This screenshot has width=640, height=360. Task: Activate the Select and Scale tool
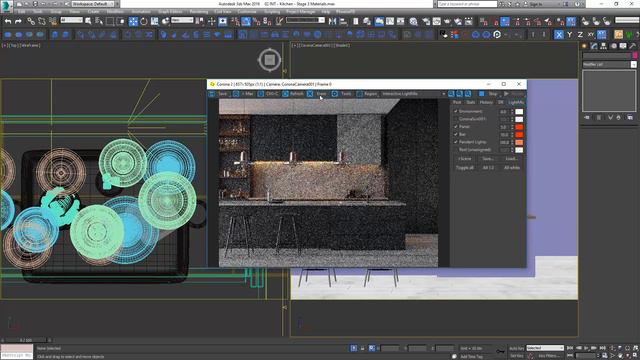(154, 21)
